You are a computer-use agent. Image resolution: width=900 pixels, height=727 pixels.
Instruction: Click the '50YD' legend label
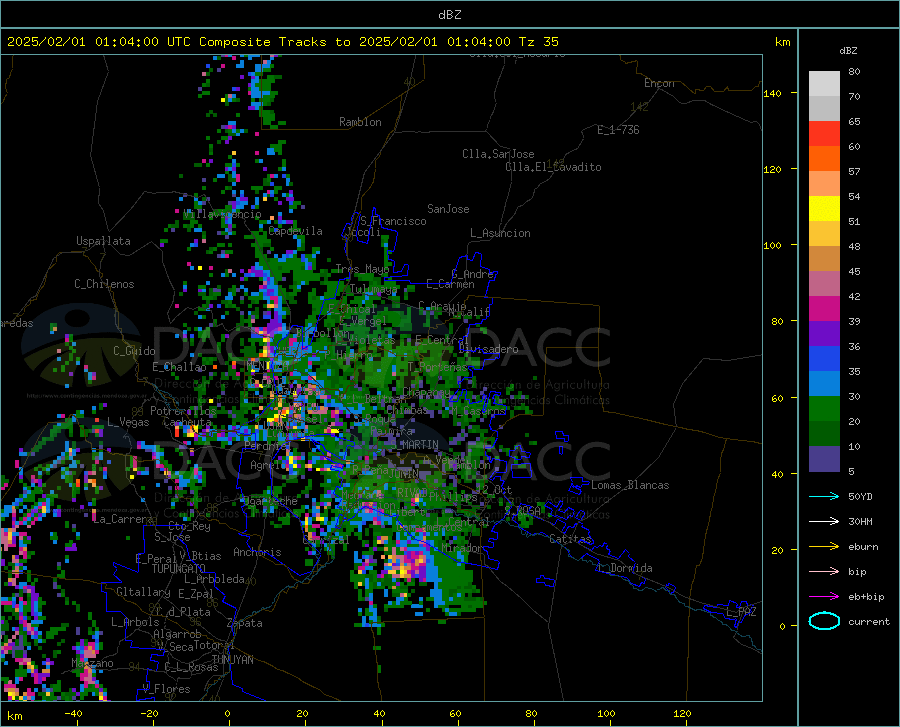coord(860,496)
